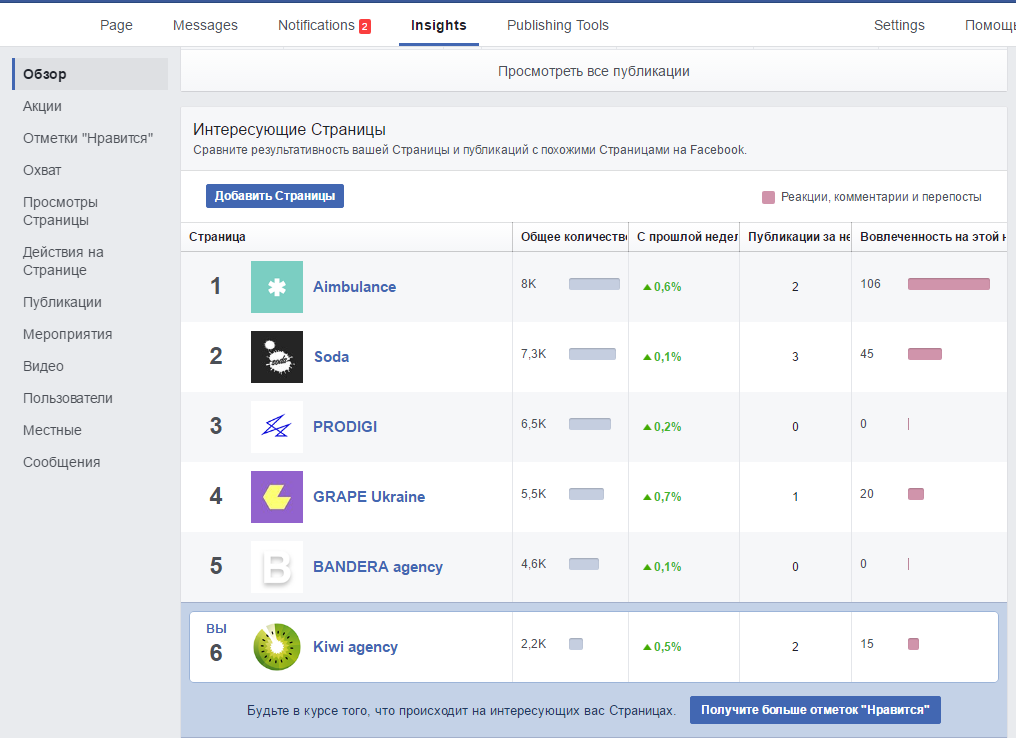1016x738 pixels.
Task: Select the Insights tab
Action: [439, 25]
